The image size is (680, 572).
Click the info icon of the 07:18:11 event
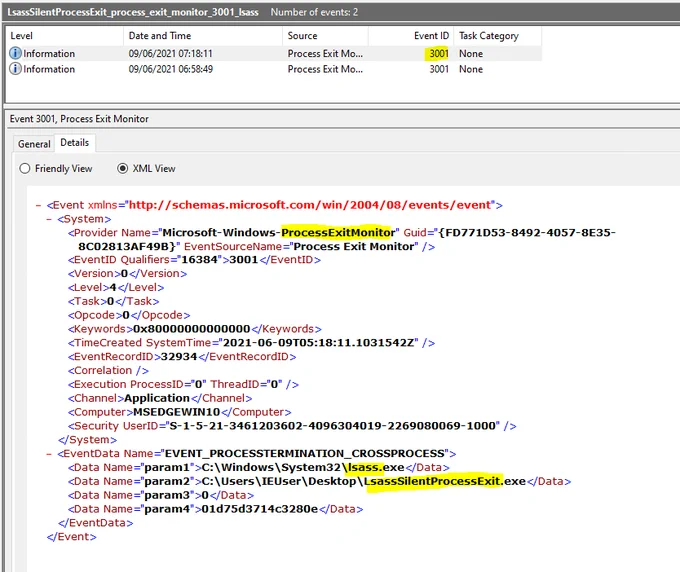click(x=15, y=53)
